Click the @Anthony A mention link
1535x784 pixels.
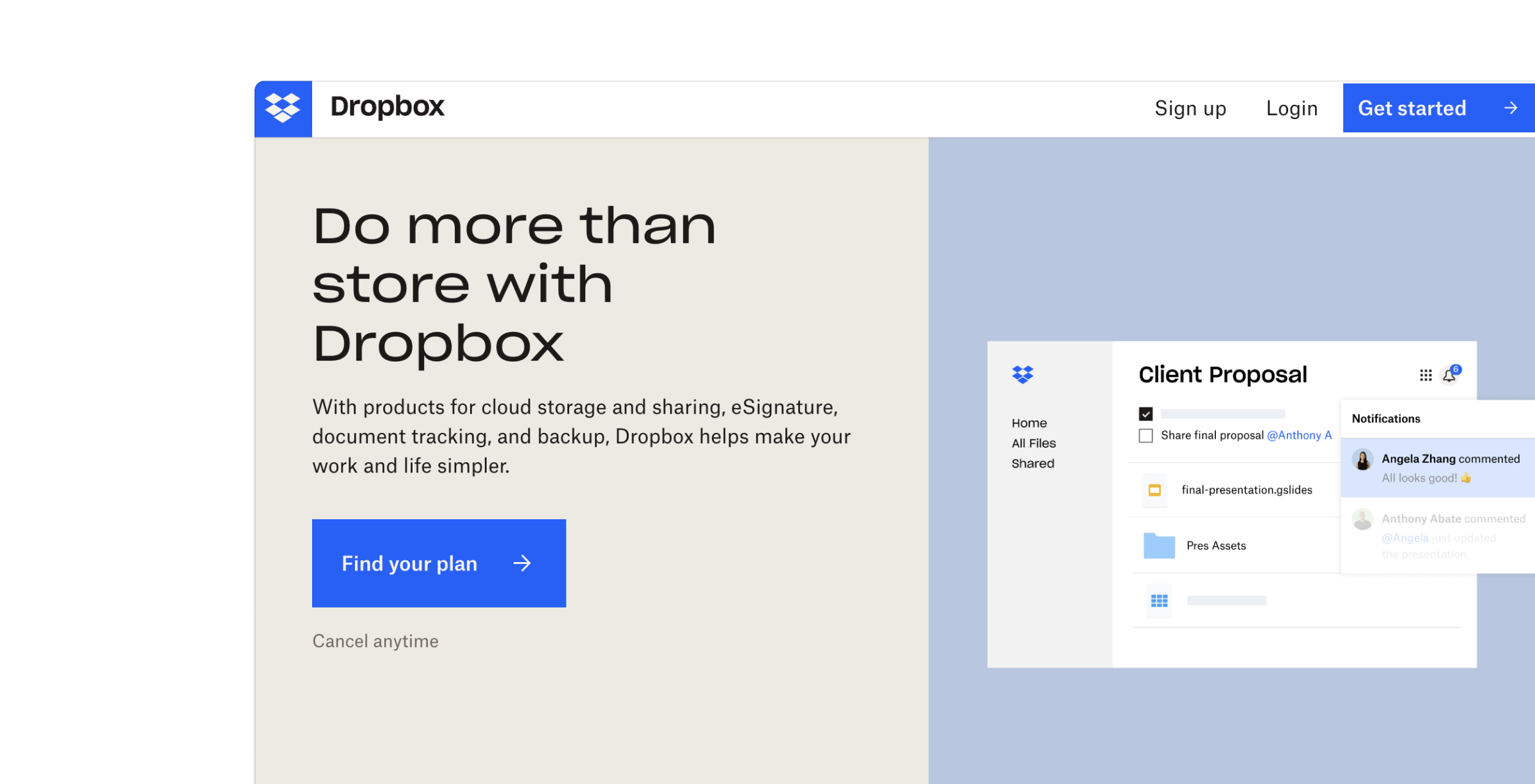[1299, 435]
